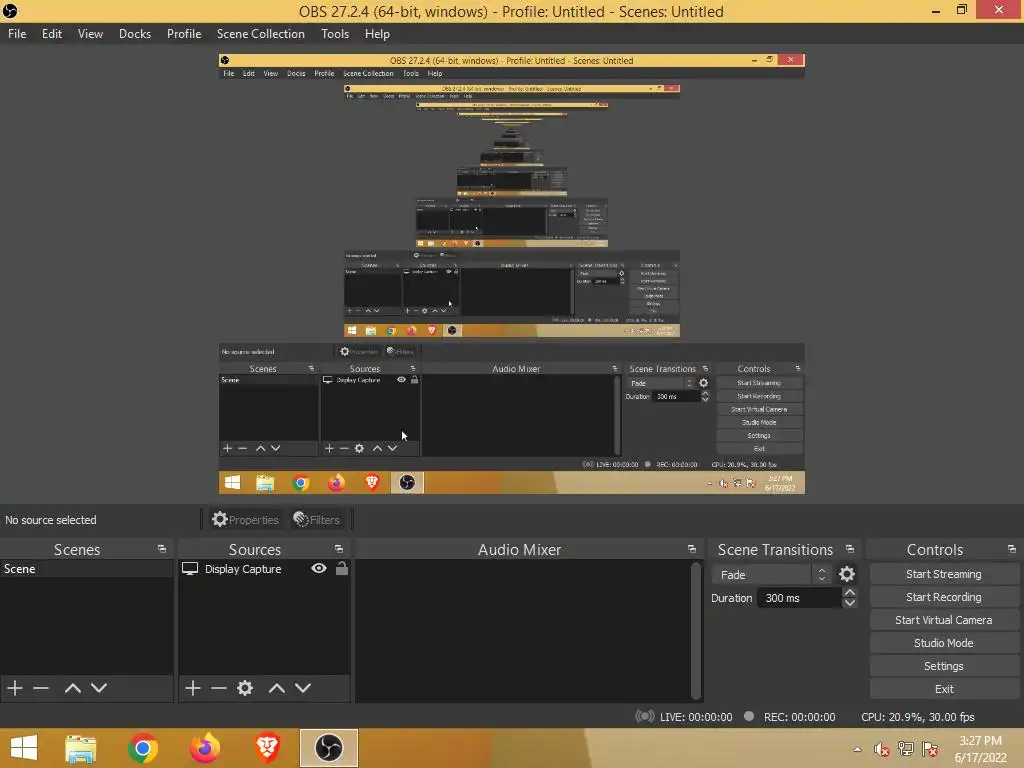This screenshot has height=768, width=1024.
Task: Click muted volume tray icon
Action: click(x=882, y=749)
